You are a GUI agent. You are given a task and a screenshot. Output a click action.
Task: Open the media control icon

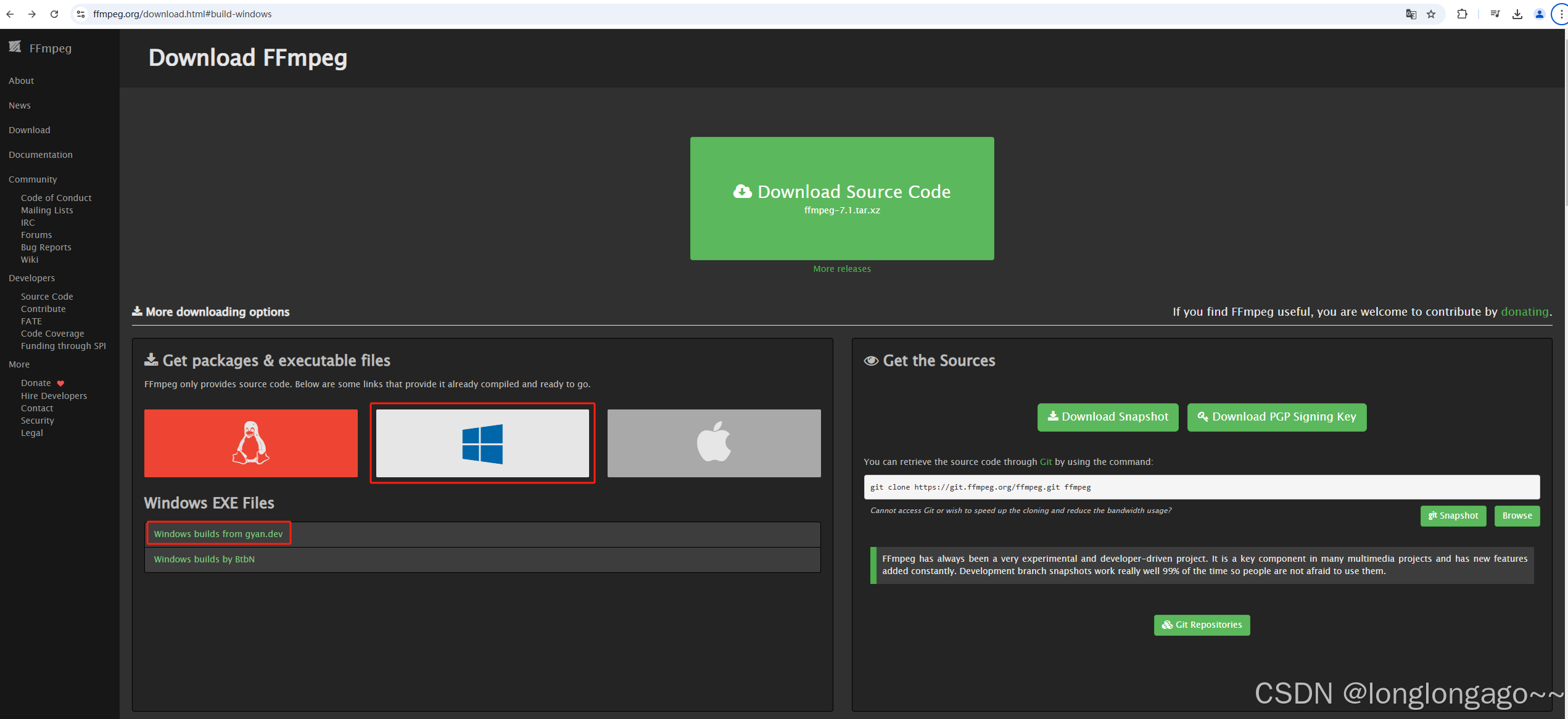[1495, 14]
